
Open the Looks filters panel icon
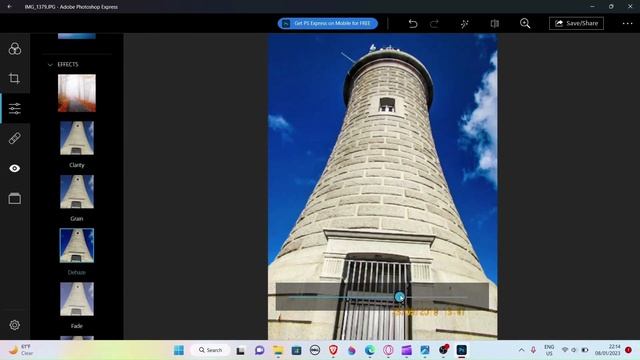point(15,49)
